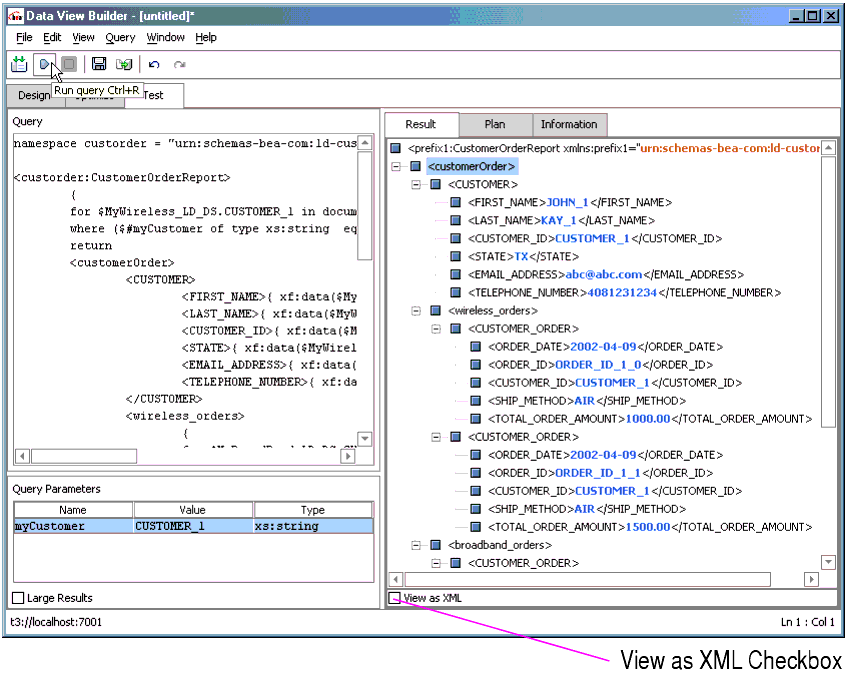Open the Help menu

click(x=206, y=37)
